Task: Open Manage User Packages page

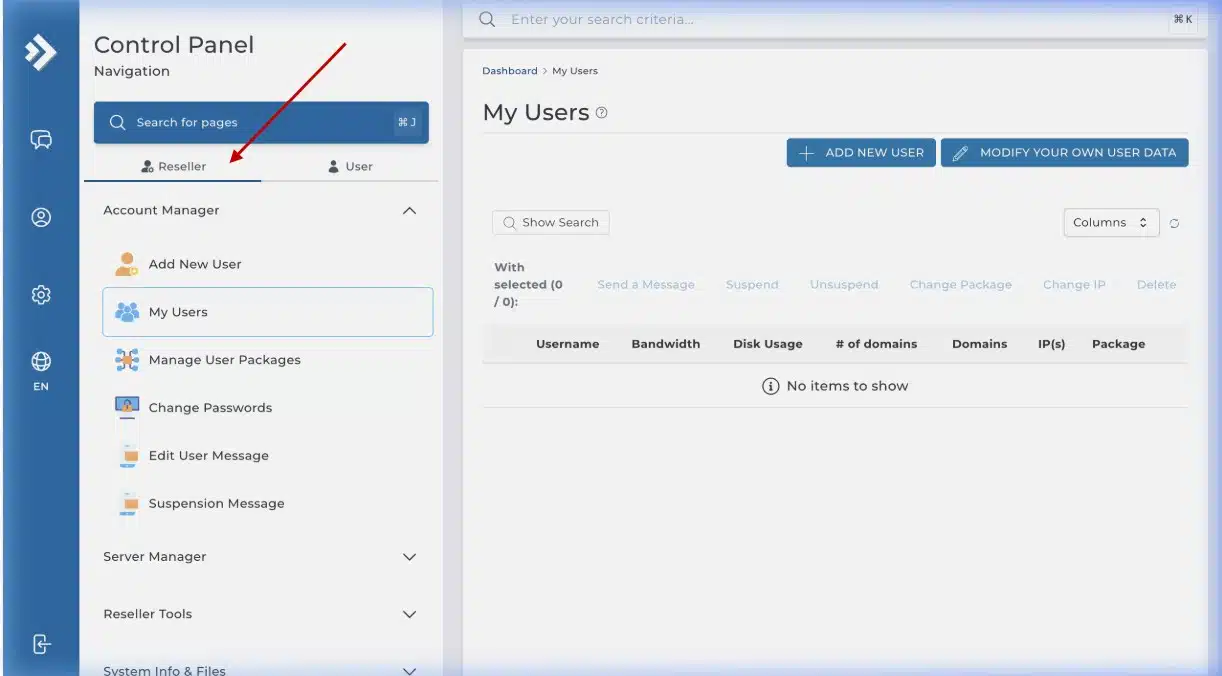Action: pyautogui.click(x=268, y=360)
